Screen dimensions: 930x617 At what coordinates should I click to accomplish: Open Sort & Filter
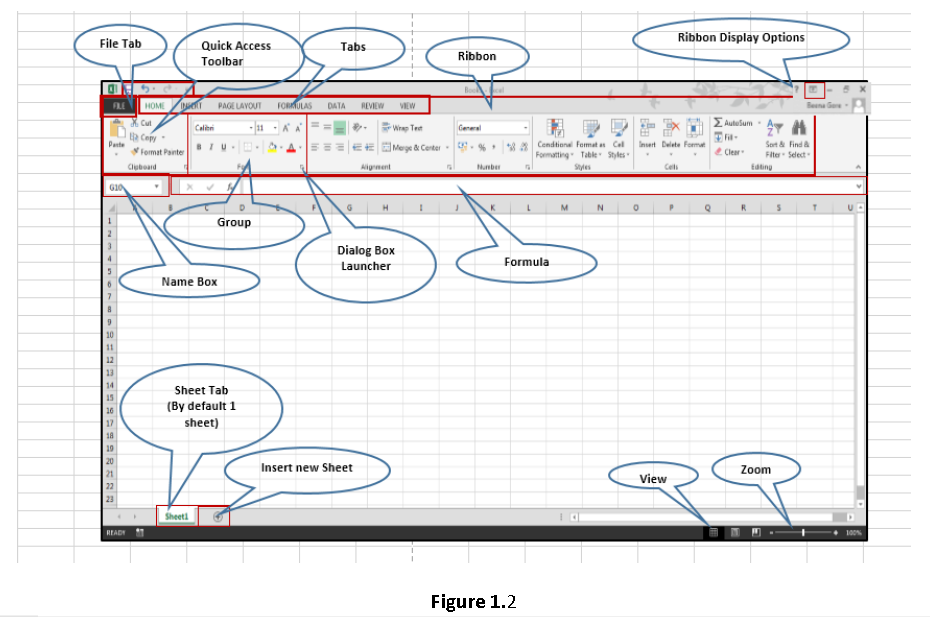[x=775, y=138]
